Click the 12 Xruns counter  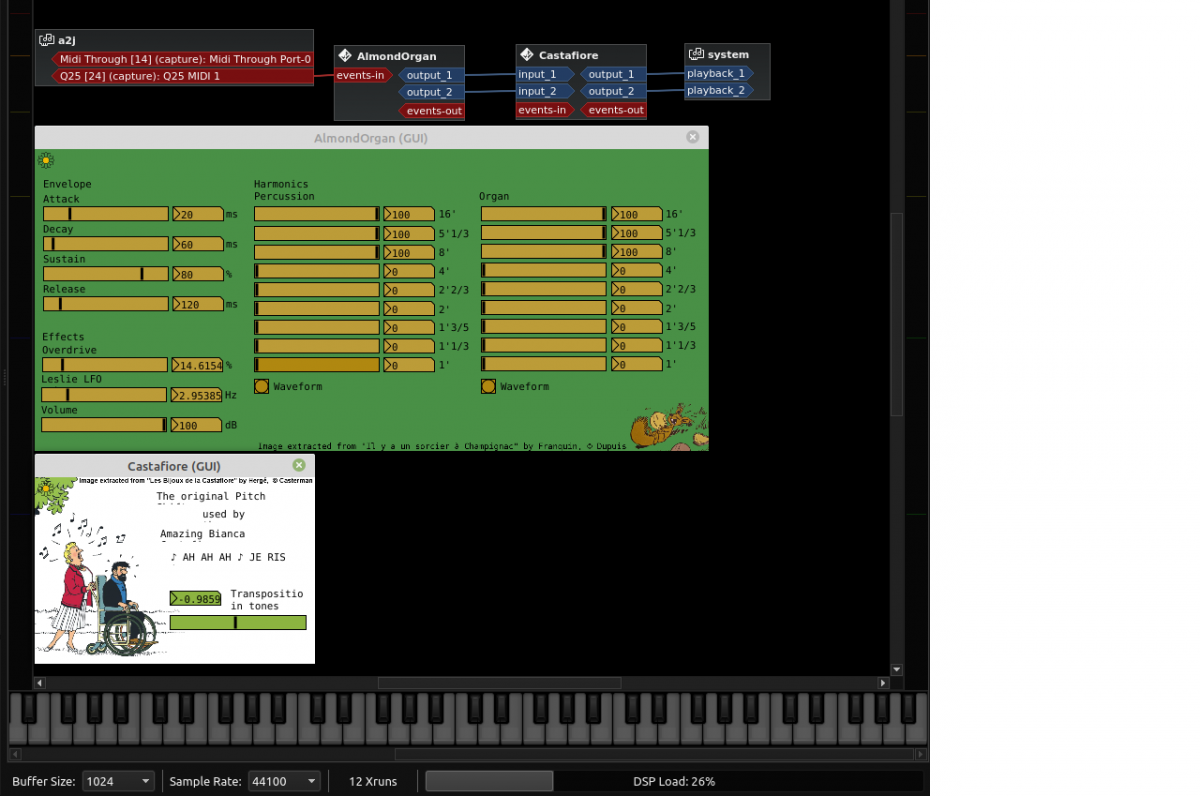pyautogui.click(x=373, y=781)
